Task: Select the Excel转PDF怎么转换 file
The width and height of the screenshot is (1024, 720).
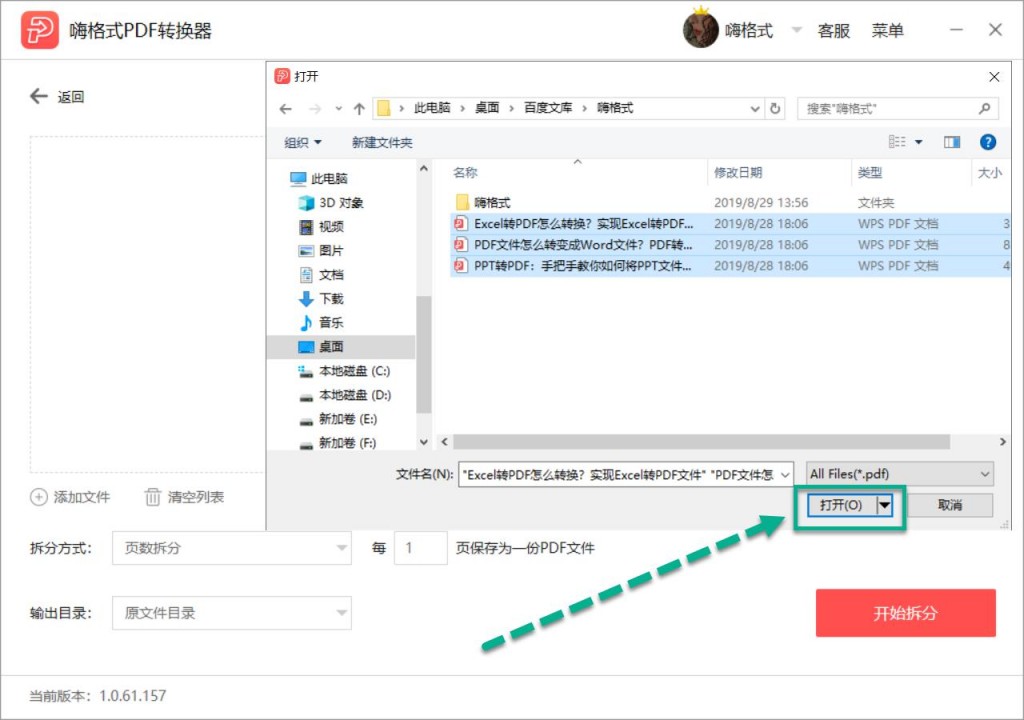Action: (730, 223)
